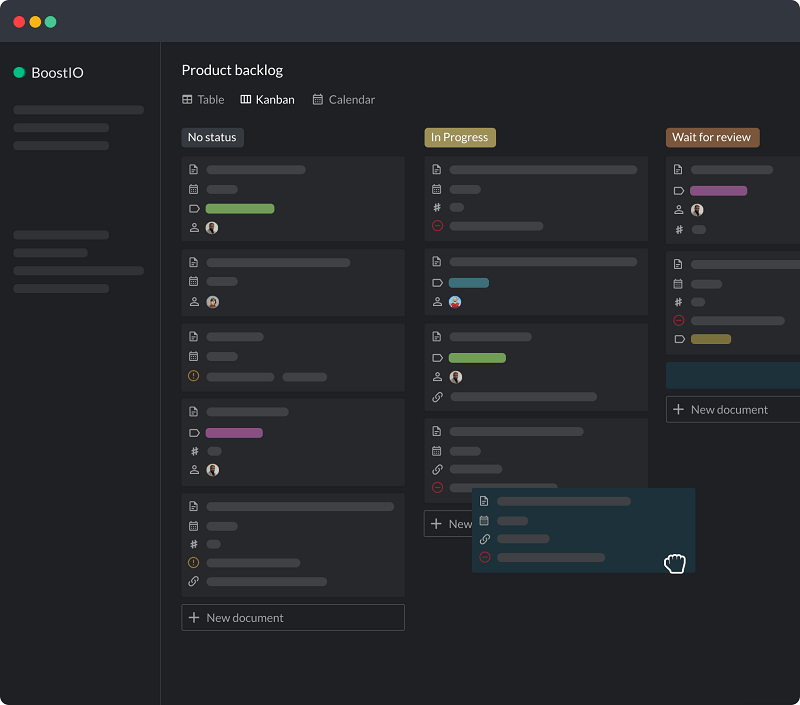Click New document in No status column

(293, 618)
